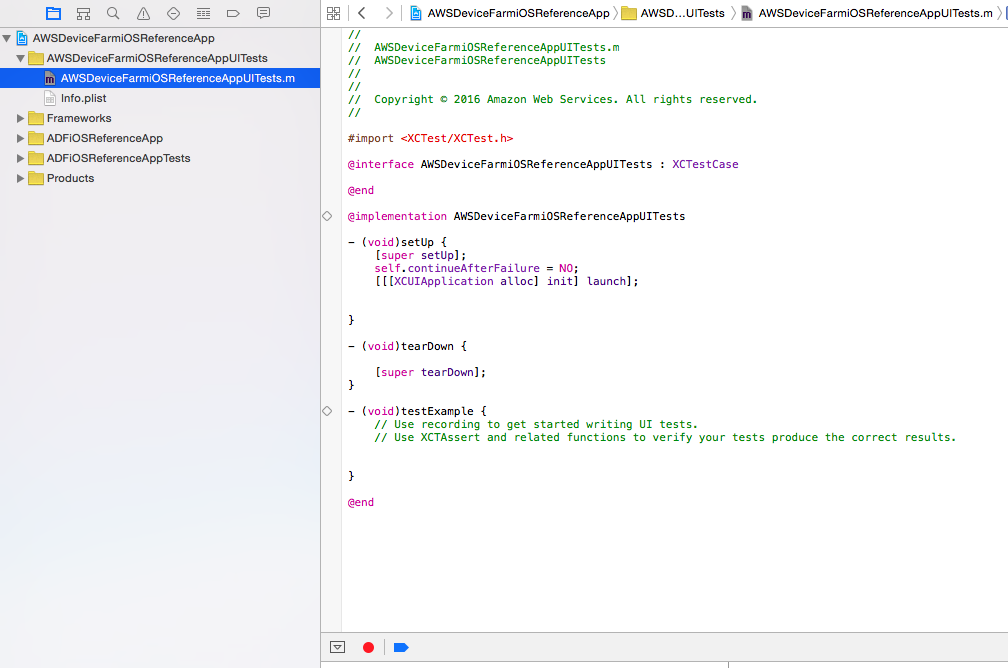
Task: Select Info.plist in the navigator
Action: (83, 98)
